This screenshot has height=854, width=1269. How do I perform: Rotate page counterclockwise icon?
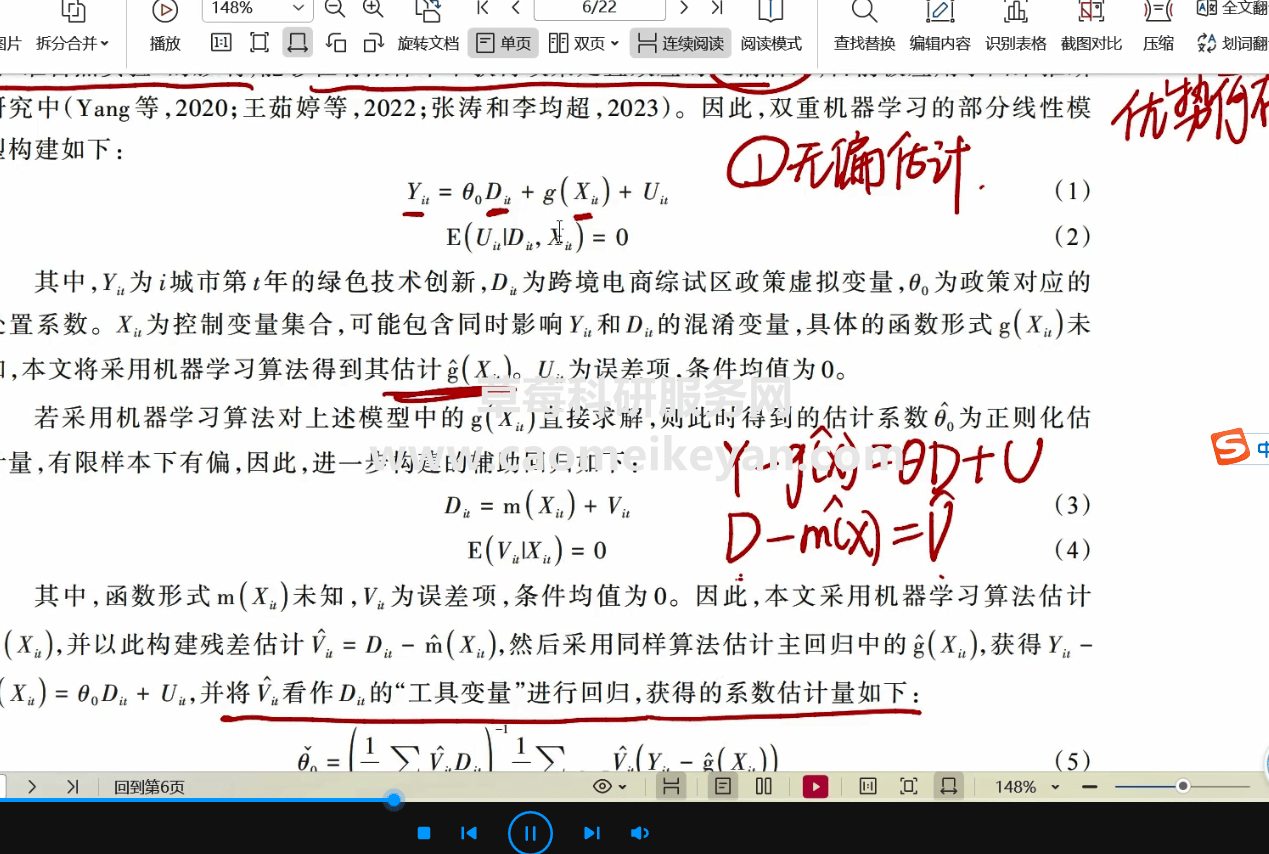(336, 43)
